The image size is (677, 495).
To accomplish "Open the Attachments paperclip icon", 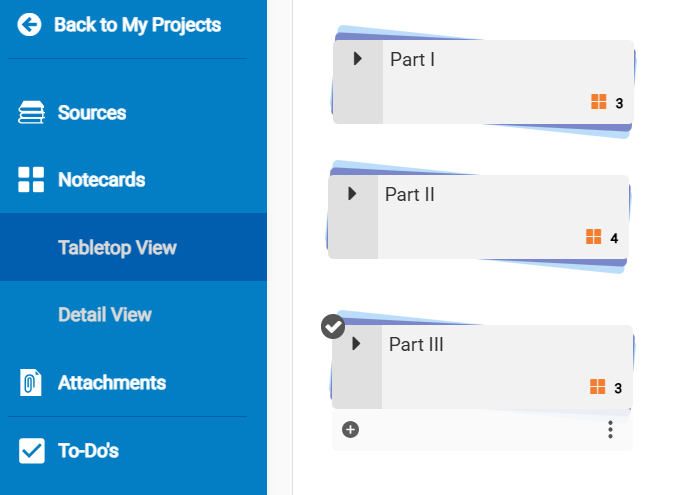I will pos(31,382).
